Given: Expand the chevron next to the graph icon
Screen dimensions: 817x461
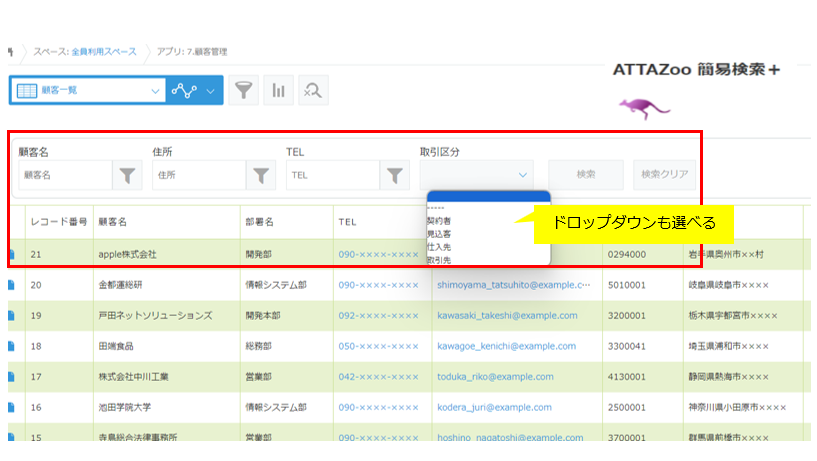Looking at the screenshot, I should [x=211, y=91].
